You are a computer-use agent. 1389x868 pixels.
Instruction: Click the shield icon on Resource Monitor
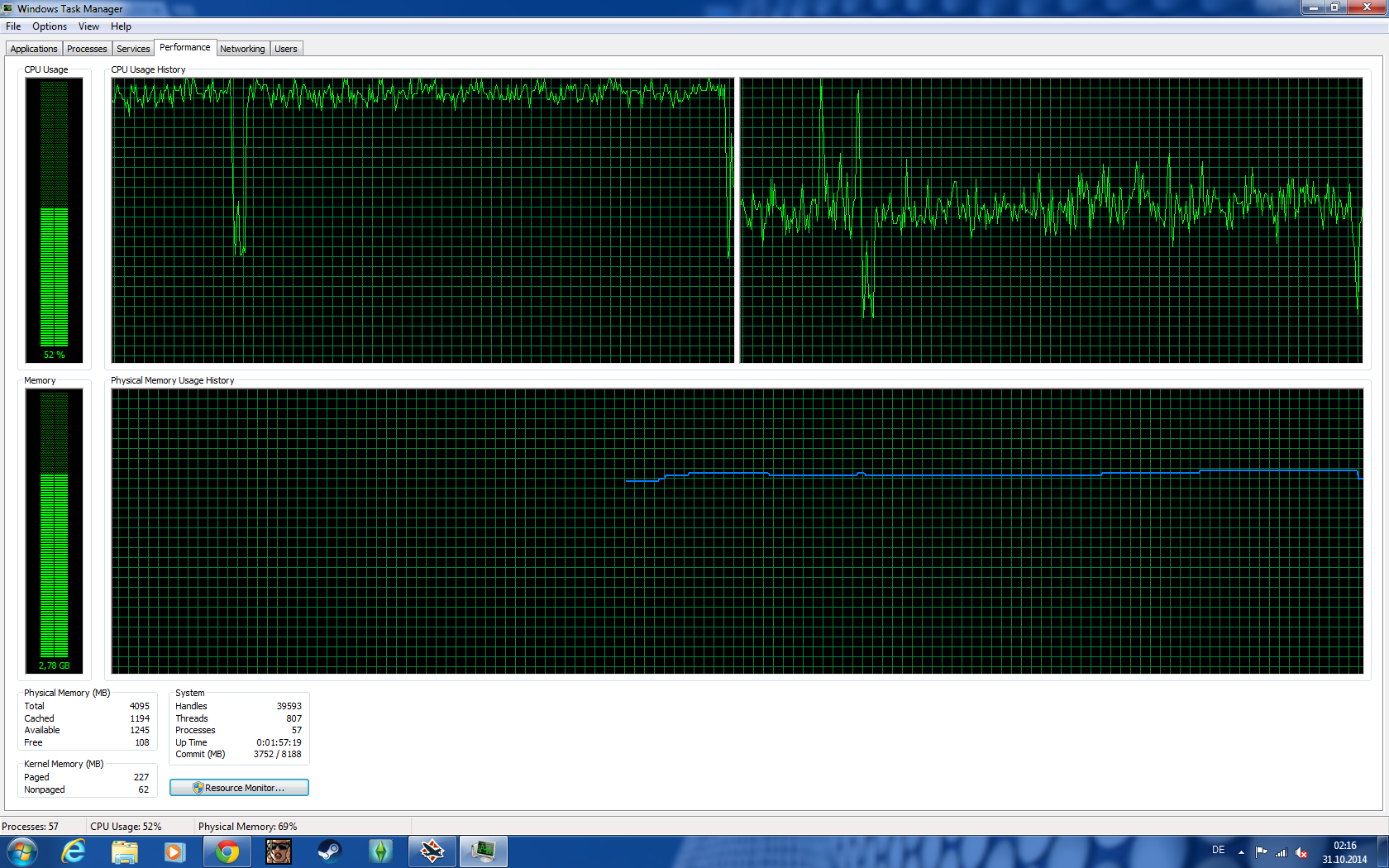(198, 788)
